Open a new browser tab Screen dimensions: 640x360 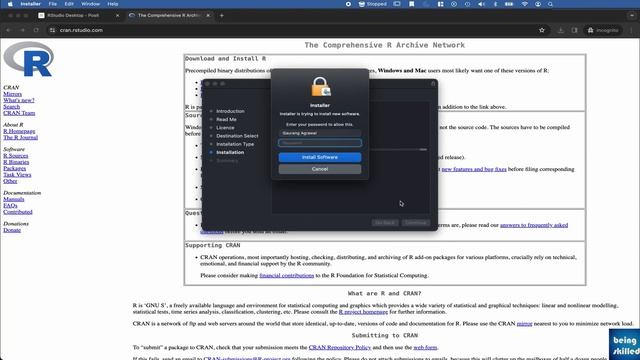[222, 16]
